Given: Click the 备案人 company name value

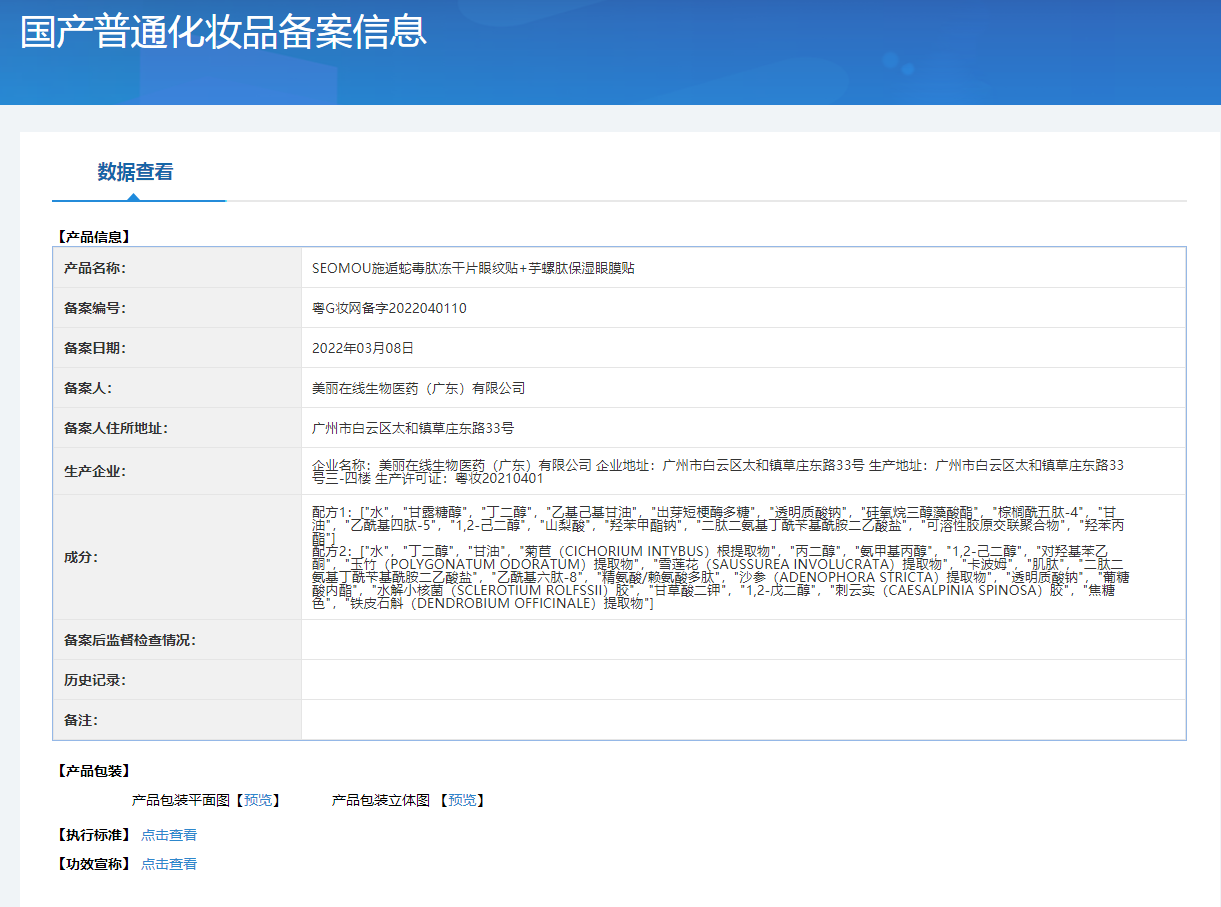Looking at the screenshot, I should point(418,388).
